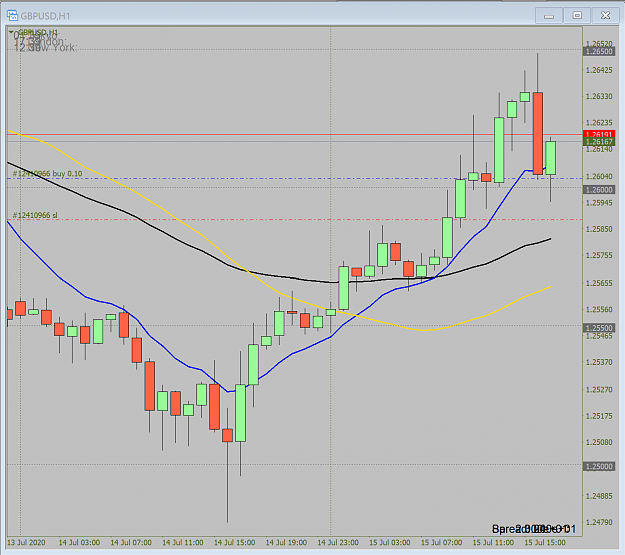Viewport: 625px width, 555px height.
Task: Click the 1.25080 price scale value
Action: pyautogui.click(x=599, y=442)
